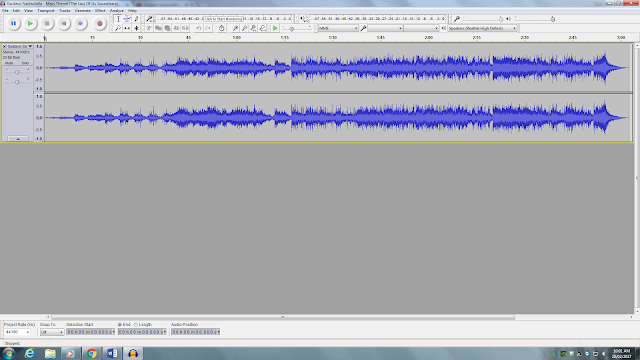The image size is (640, 360).
Task: Mute the audio track
Action: tap(9, 63)
